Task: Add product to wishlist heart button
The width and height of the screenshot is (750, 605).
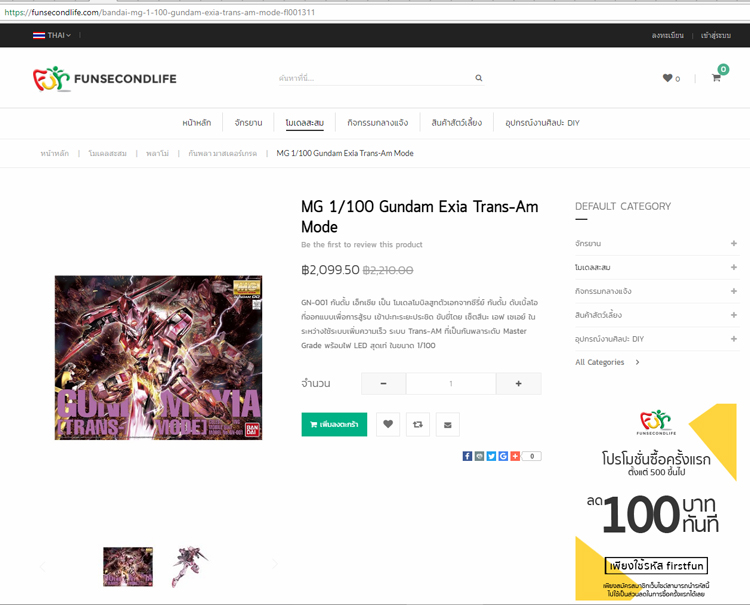Action: pyautogui.click(x=388, y=424)
